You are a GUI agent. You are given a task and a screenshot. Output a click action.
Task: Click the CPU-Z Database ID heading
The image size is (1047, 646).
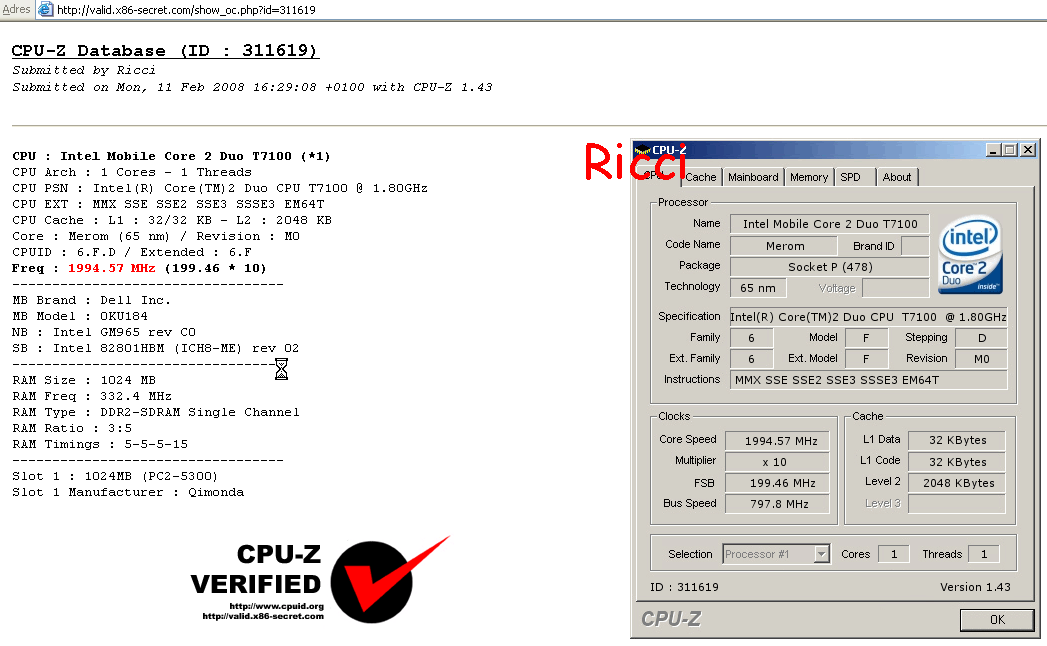click(165, 51)
